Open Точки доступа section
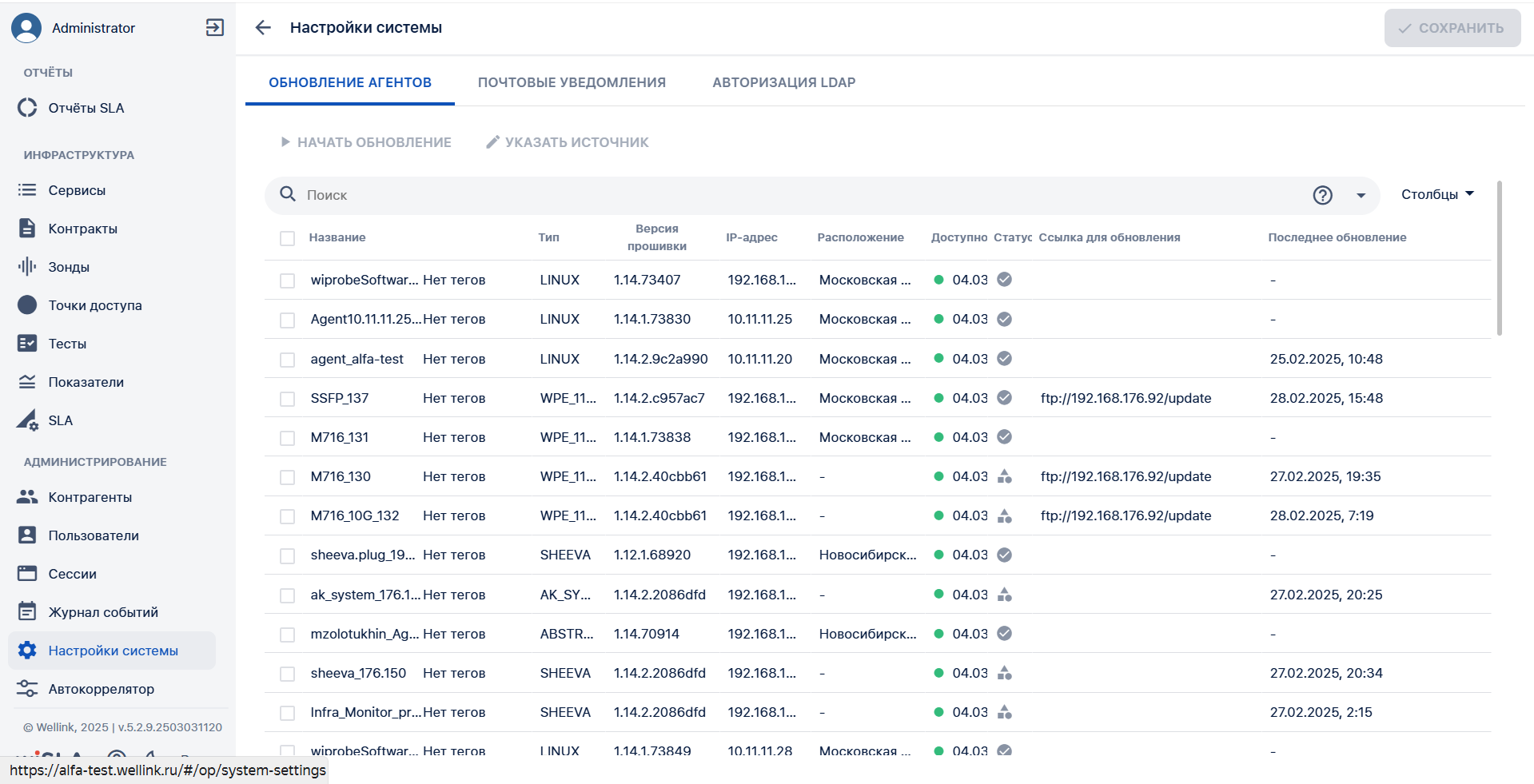The image size is (1534, 784). (x=95, y=305)
